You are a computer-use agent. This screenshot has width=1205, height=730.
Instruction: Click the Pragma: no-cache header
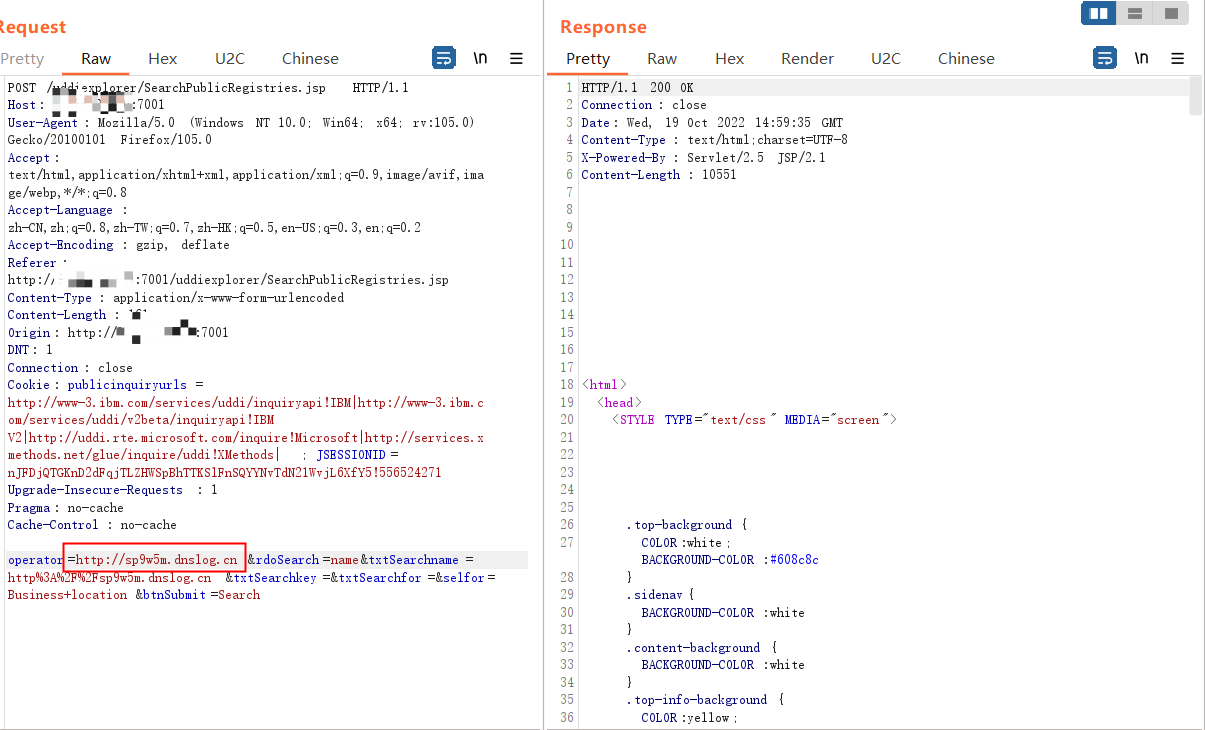tap(65, 508)
